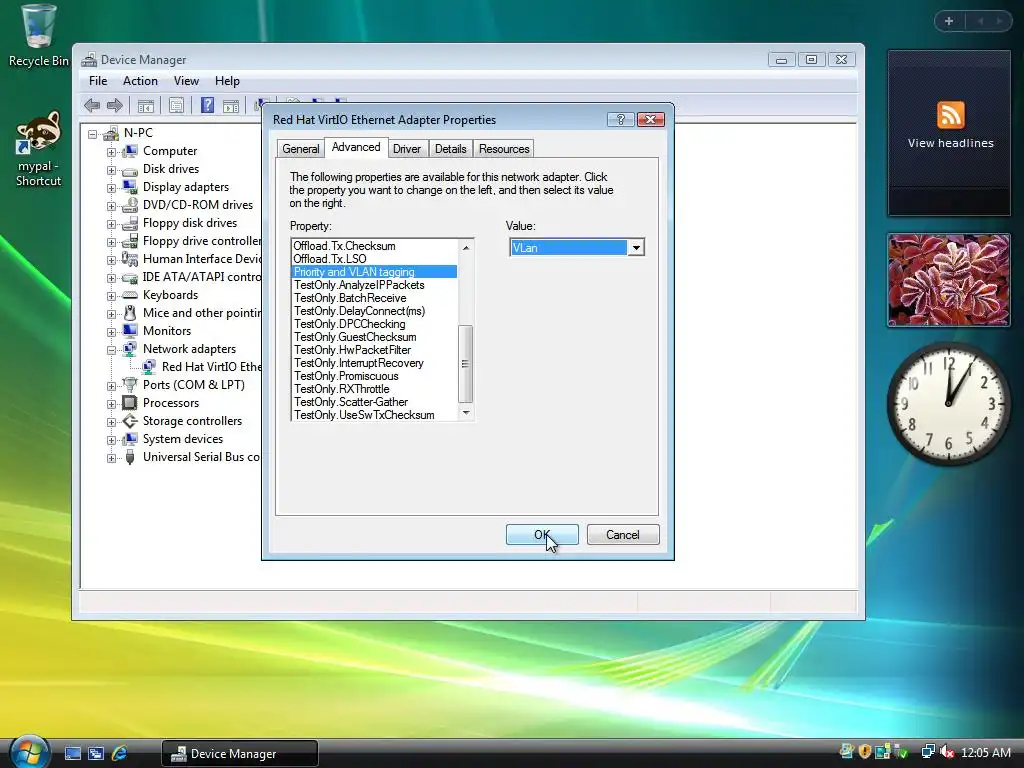Launch Internet Explorer from quick launch
Viewport: 1024px width, 768px height.
tap(120, 754)
